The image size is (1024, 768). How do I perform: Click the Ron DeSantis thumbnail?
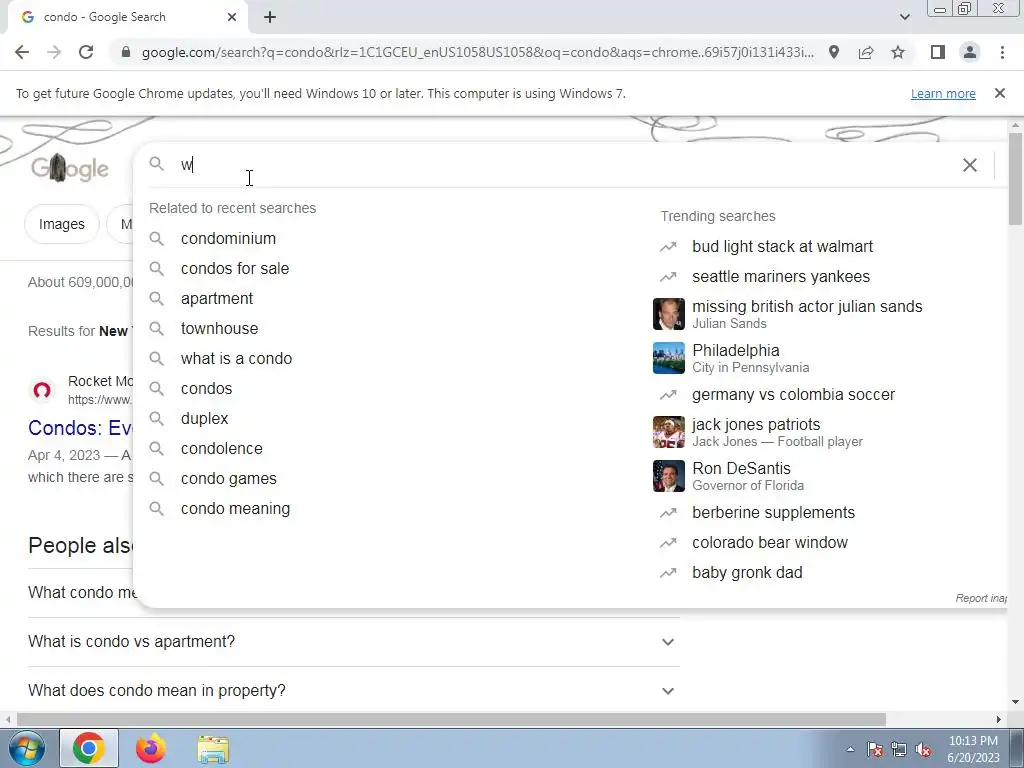pyautogui.click(x=669, y=475)
